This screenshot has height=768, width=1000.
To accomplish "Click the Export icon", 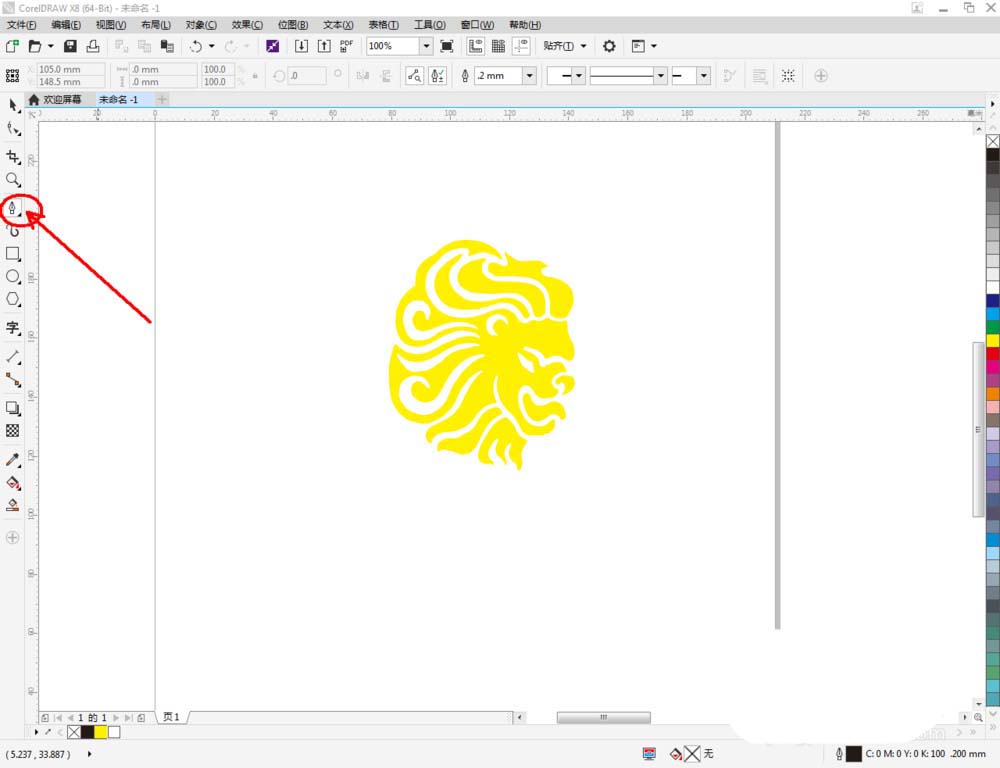I will pos(324,46).
